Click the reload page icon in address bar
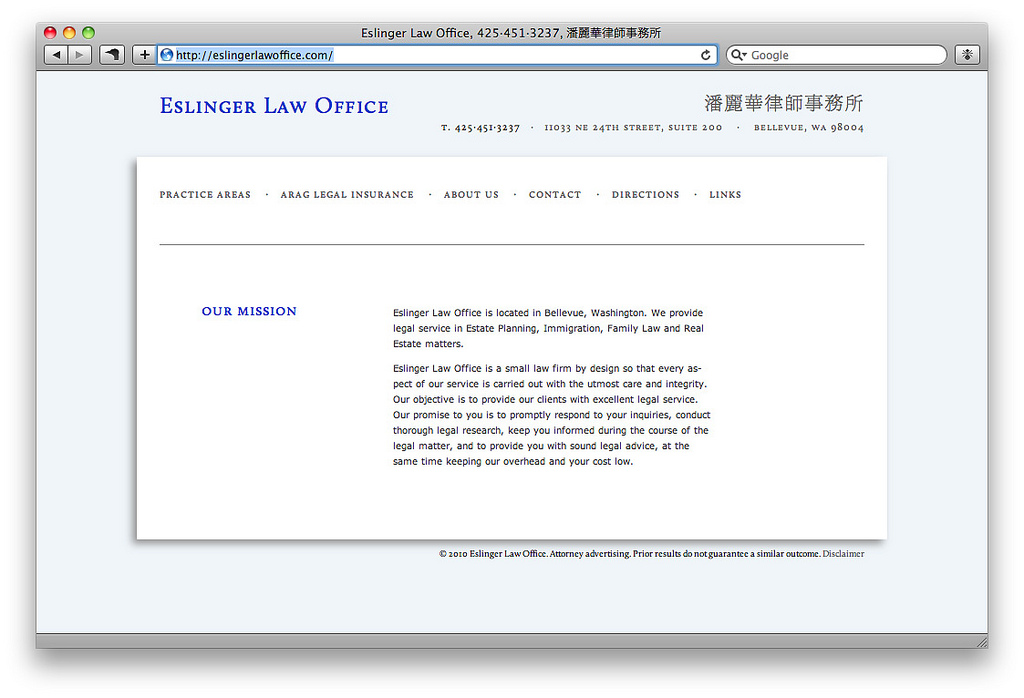Image resolution: width=1024 pixels, height=698 pixels. point(706,55)
